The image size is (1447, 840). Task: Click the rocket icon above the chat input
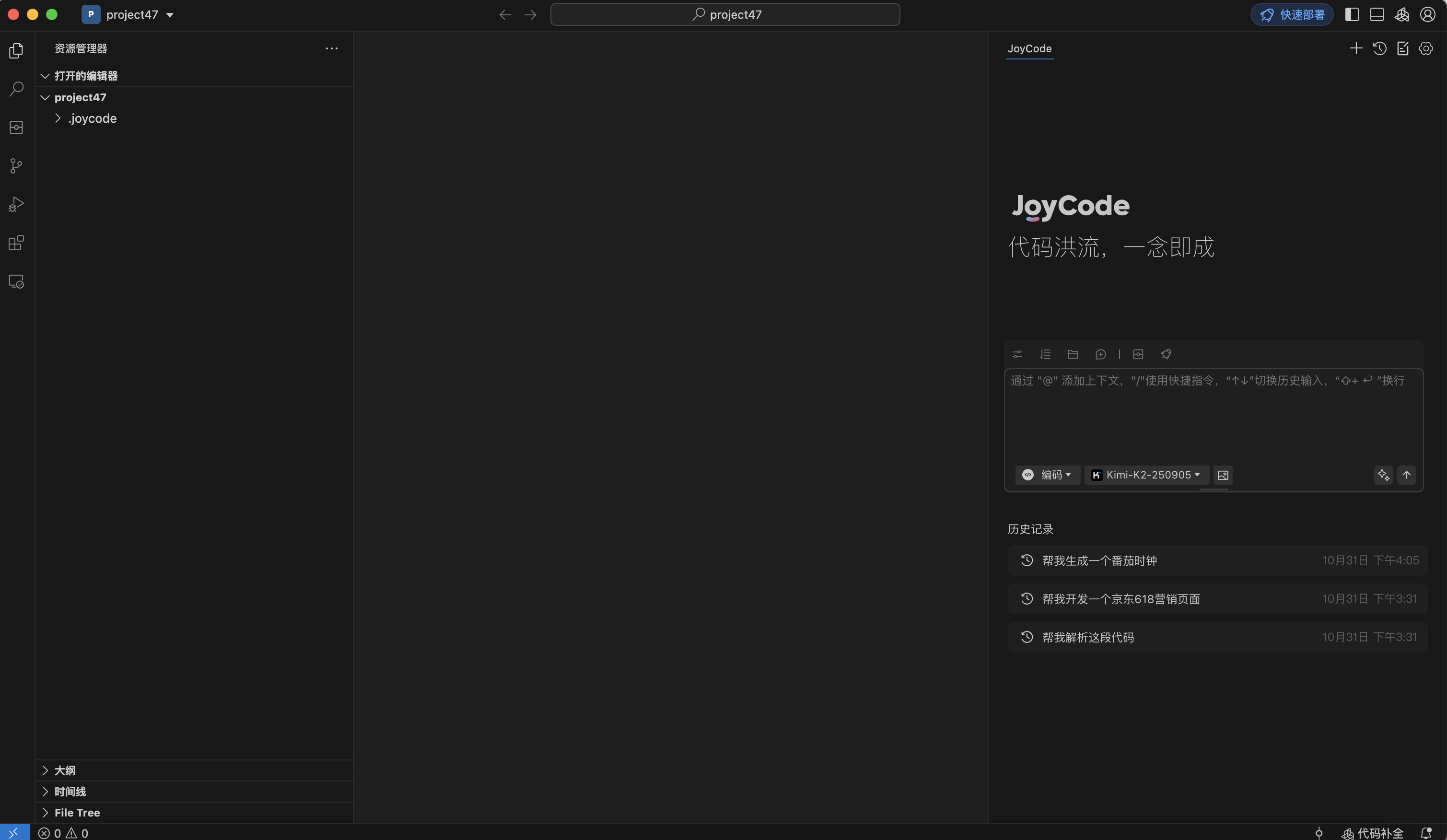coord(1166,354)
